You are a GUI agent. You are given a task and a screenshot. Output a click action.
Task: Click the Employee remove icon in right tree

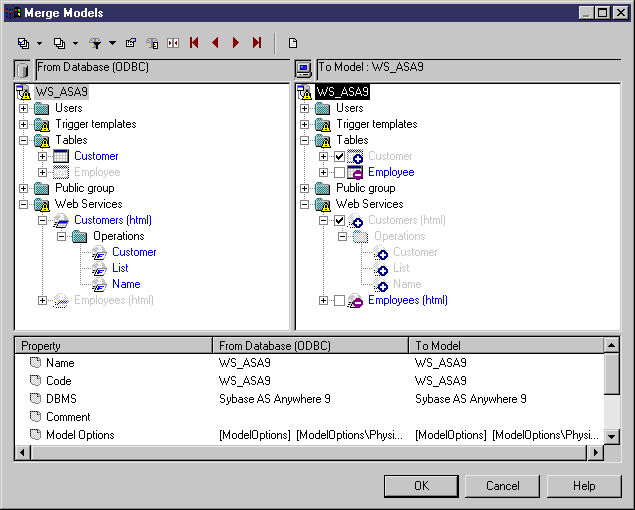(x=355, y=173)
